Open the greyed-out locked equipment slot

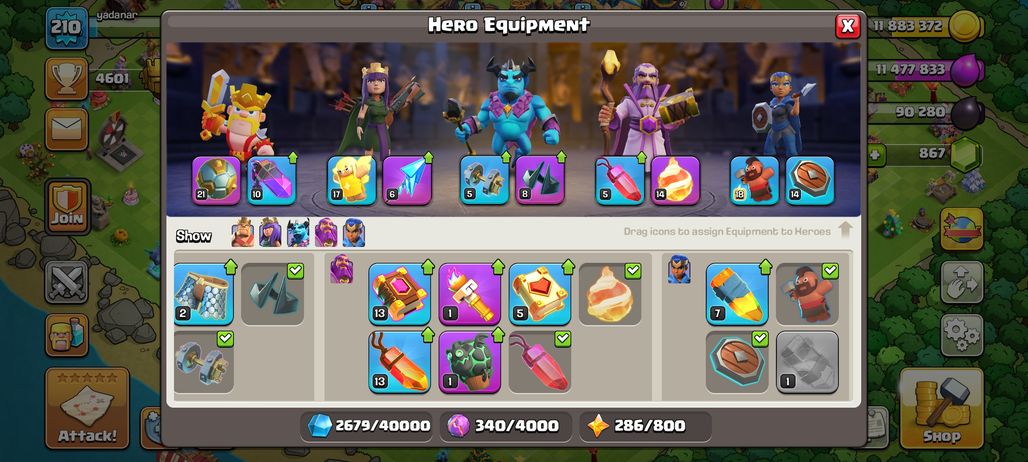pos(807,362)
